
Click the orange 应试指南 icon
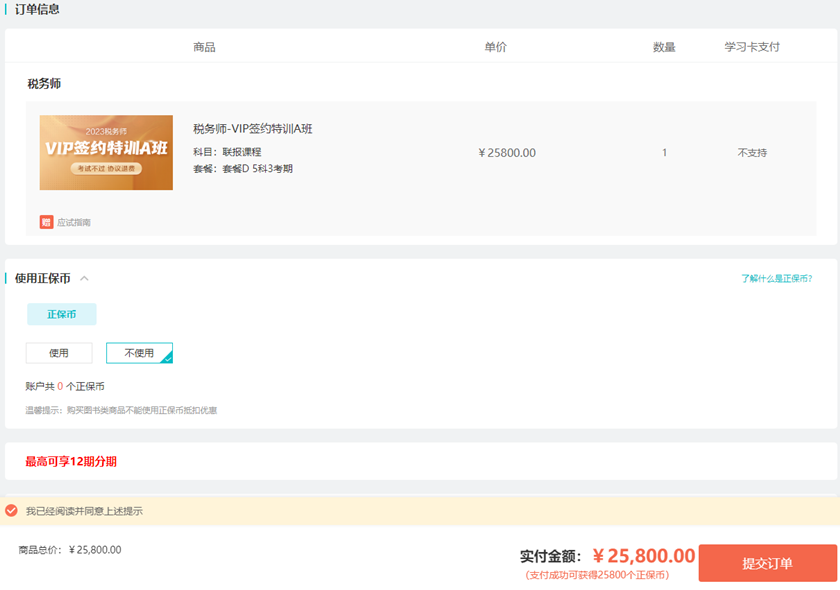46,222
